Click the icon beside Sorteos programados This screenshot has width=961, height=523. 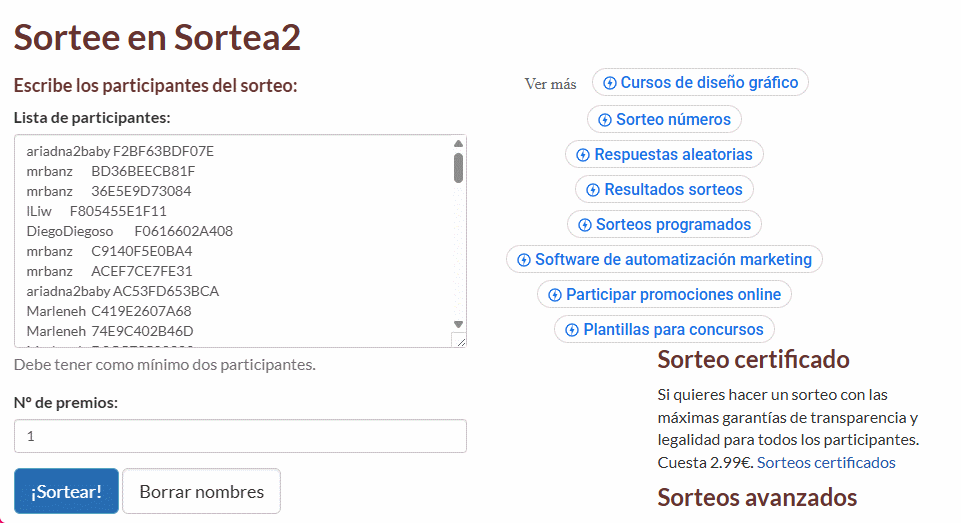pos(585,225)
